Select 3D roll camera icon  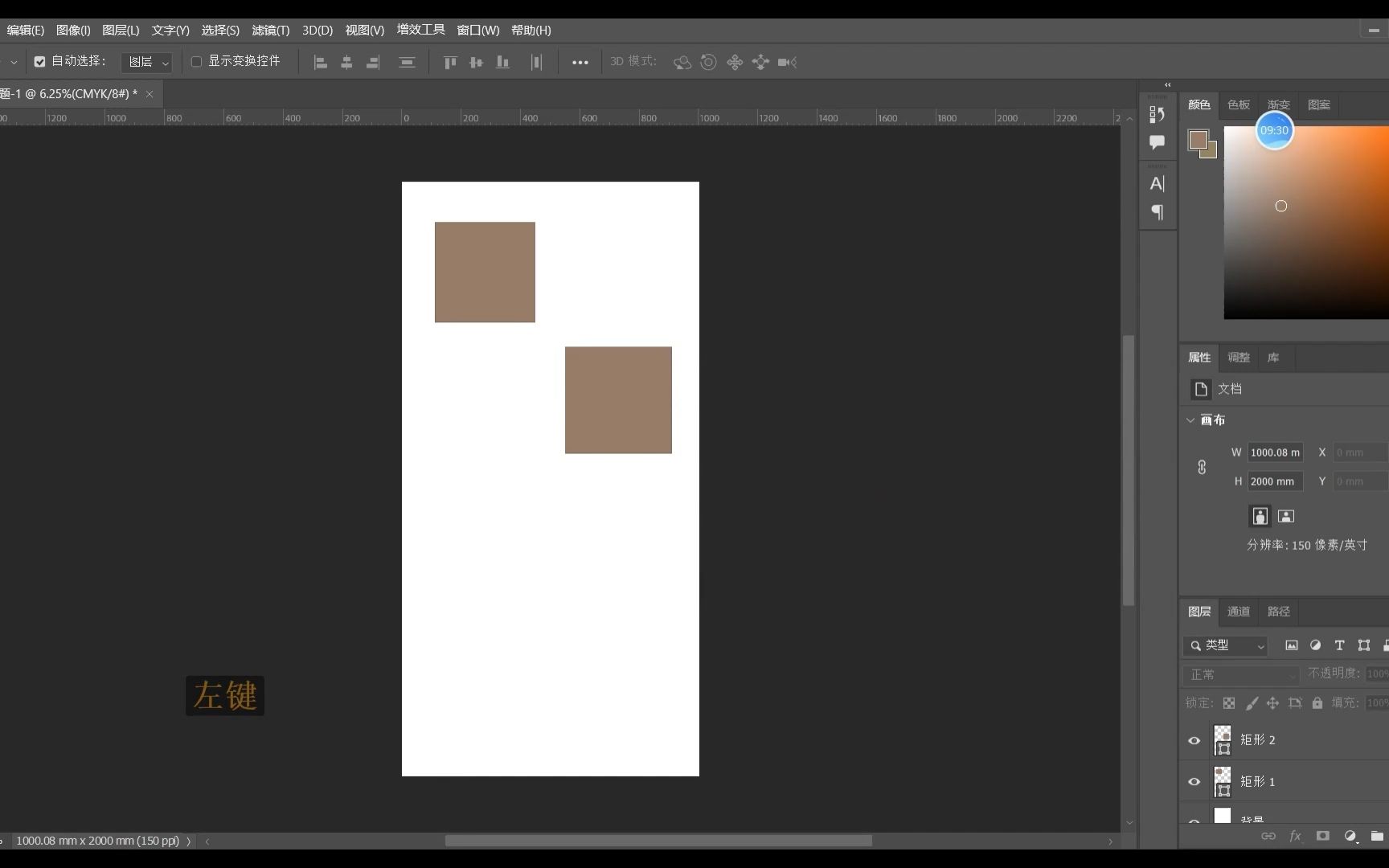[x=708, y=62]
